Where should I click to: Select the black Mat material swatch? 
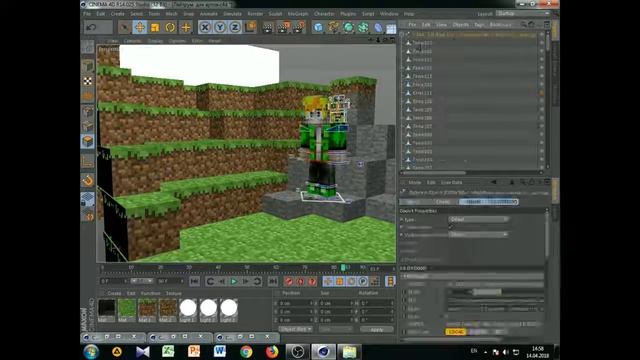coord(107,309)
